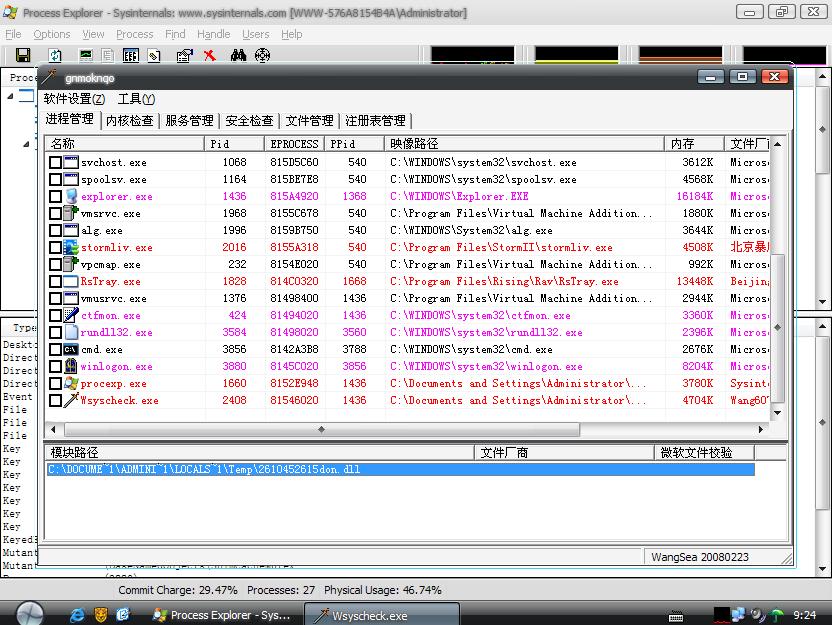The width and height of the screenshot is (832, 625).
Task: Switch to the 文件管理 tab
Action: 309,121
